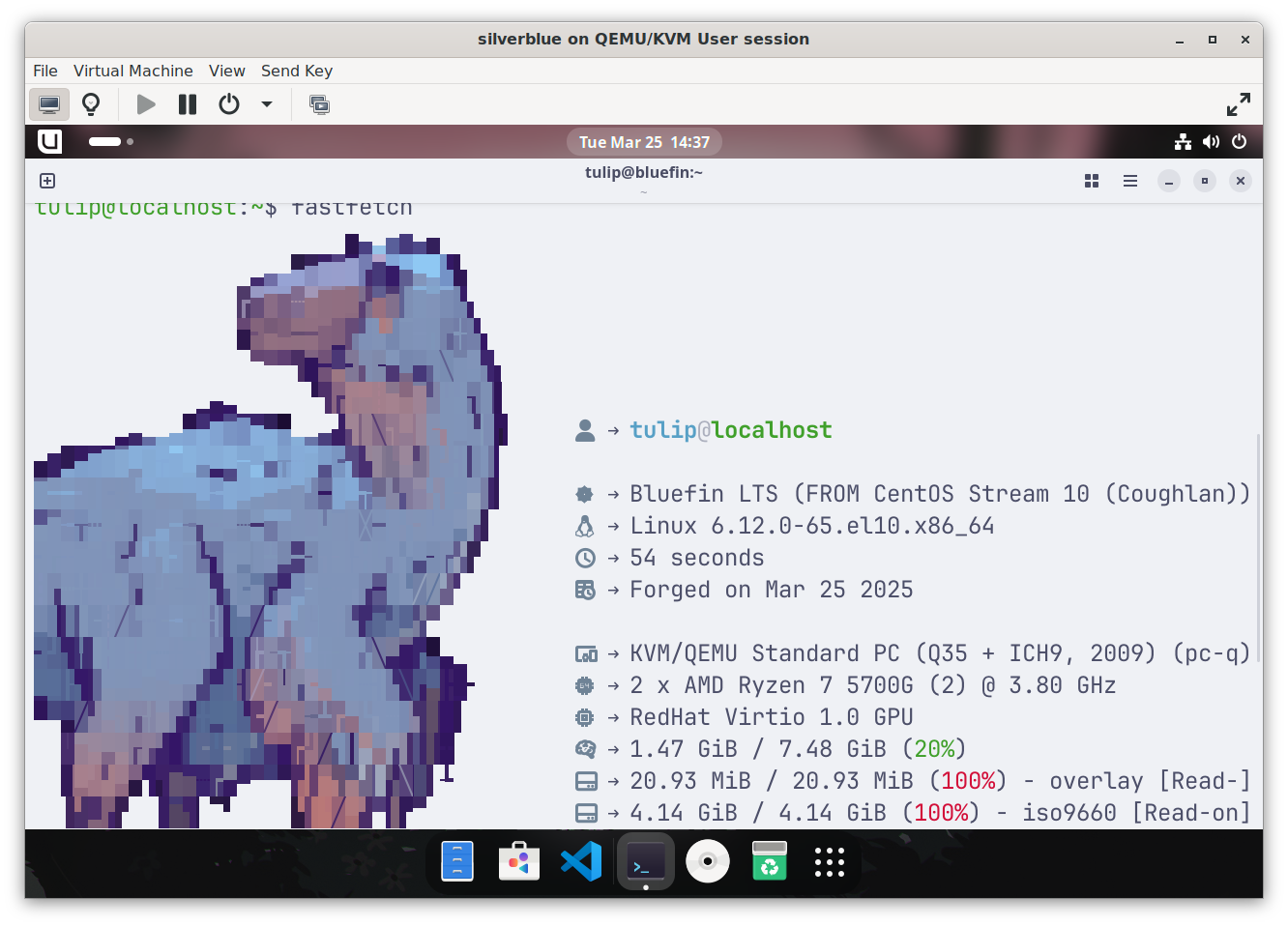Open the disc image icon in dock
This screenshot has width=1288, height=926.
pyautogui.click(x=708, y=861)
